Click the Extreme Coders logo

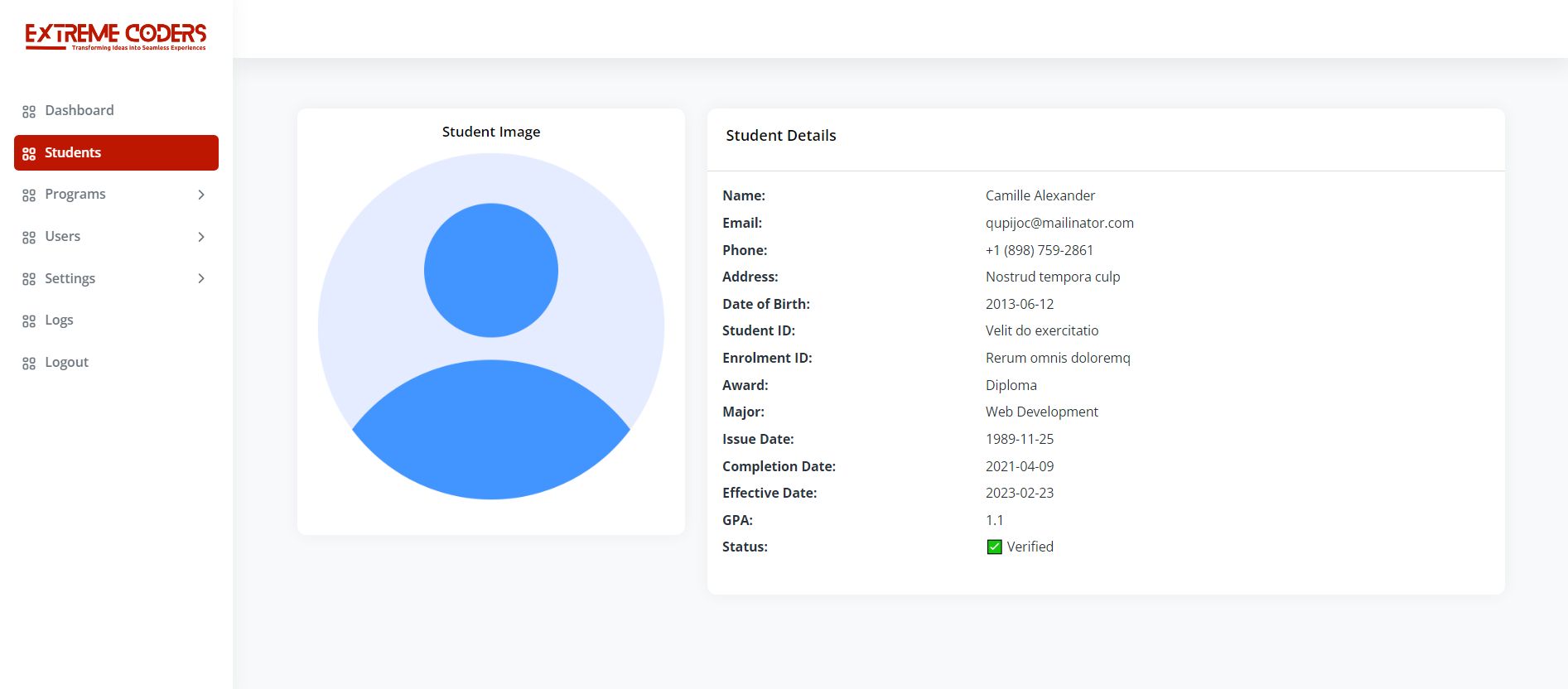point(116,36)
